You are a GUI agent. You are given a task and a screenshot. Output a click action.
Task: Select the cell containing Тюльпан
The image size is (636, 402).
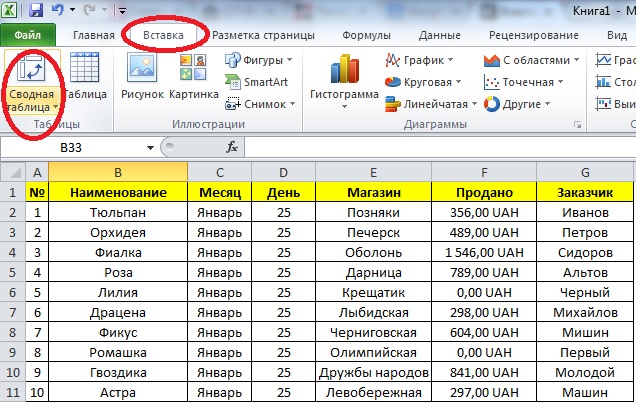click(118, 213)
